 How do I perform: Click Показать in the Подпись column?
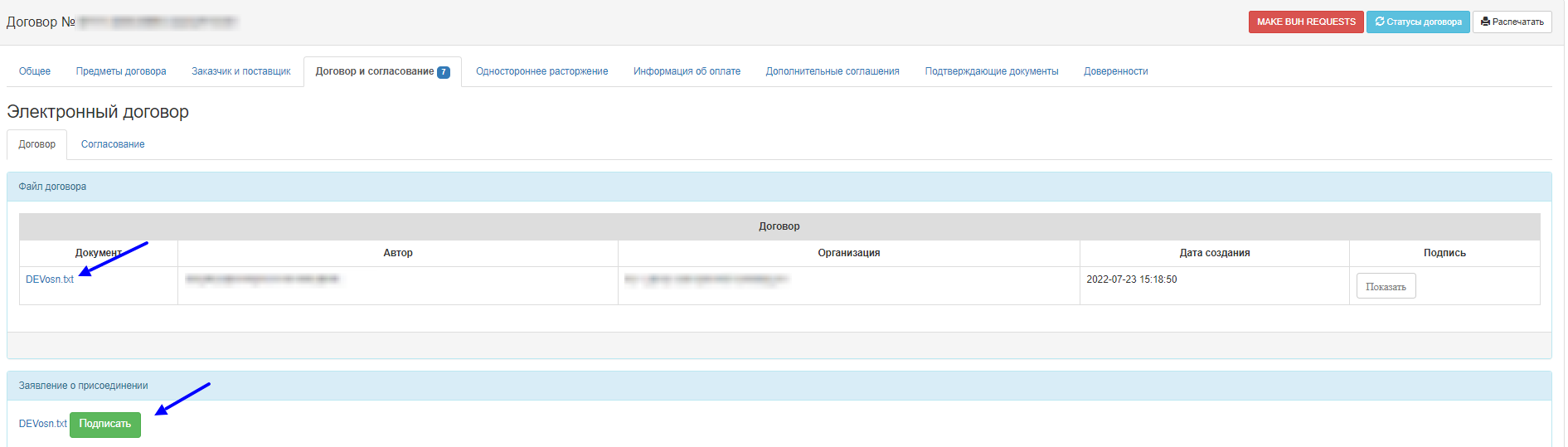coord(1386,287)
